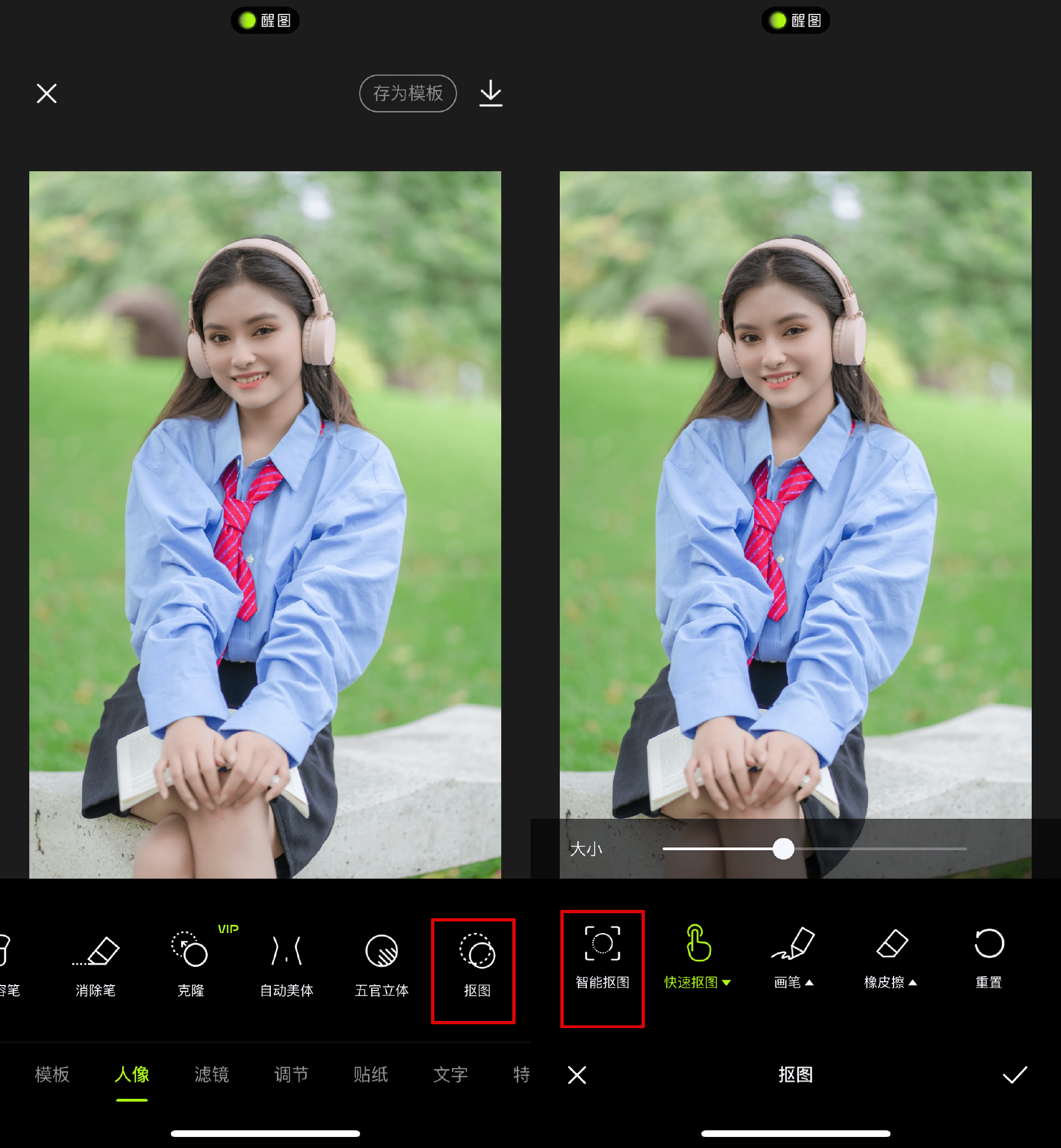This screenshot has width=1061, height=1148.
Task: Open the 自动美体 auto body tool
Action: pyautogui.click(x=286, y=967)
